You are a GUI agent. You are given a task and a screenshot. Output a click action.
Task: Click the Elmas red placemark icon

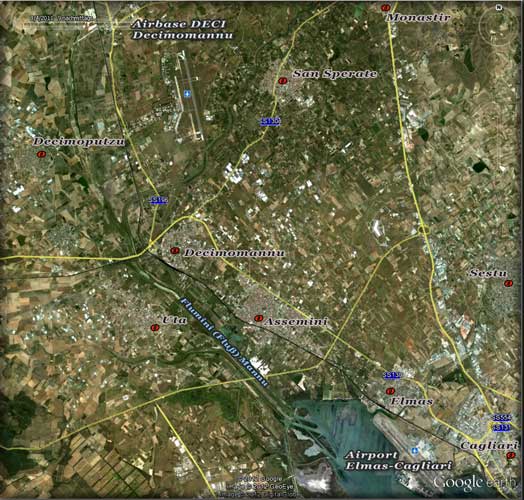(x=390, y=391)
